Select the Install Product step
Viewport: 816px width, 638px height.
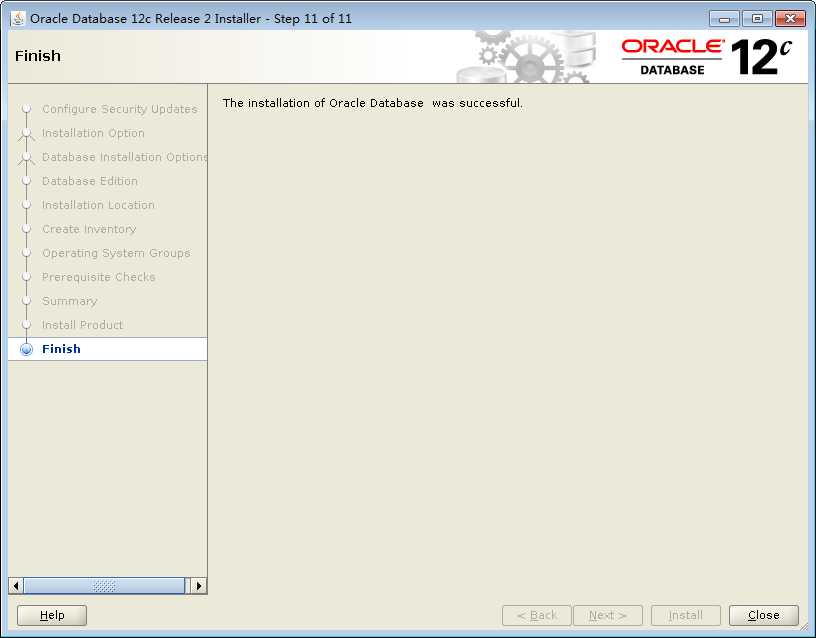point(82,324)
